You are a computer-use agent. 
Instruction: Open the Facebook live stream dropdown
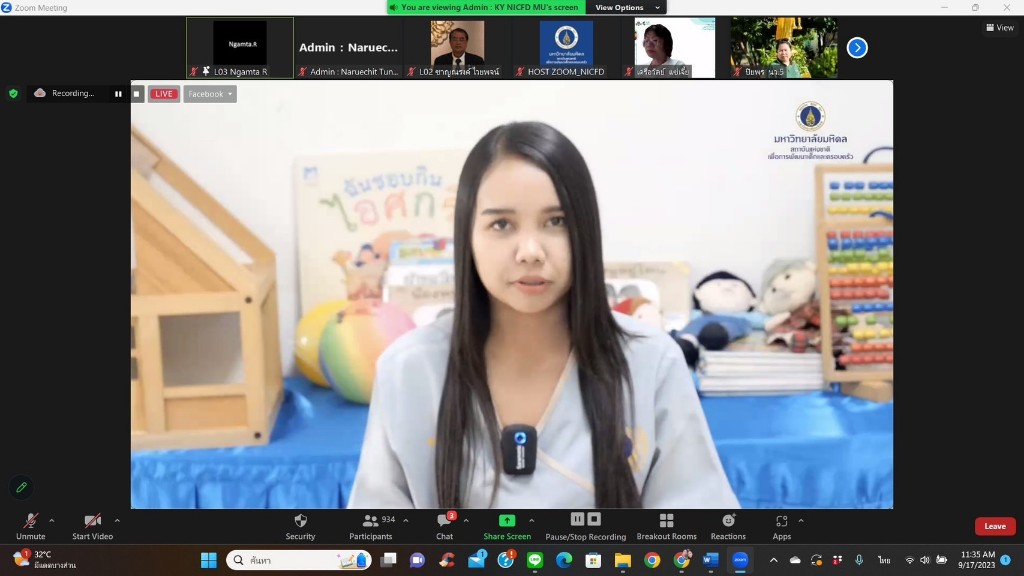click(x=210, y=94)
